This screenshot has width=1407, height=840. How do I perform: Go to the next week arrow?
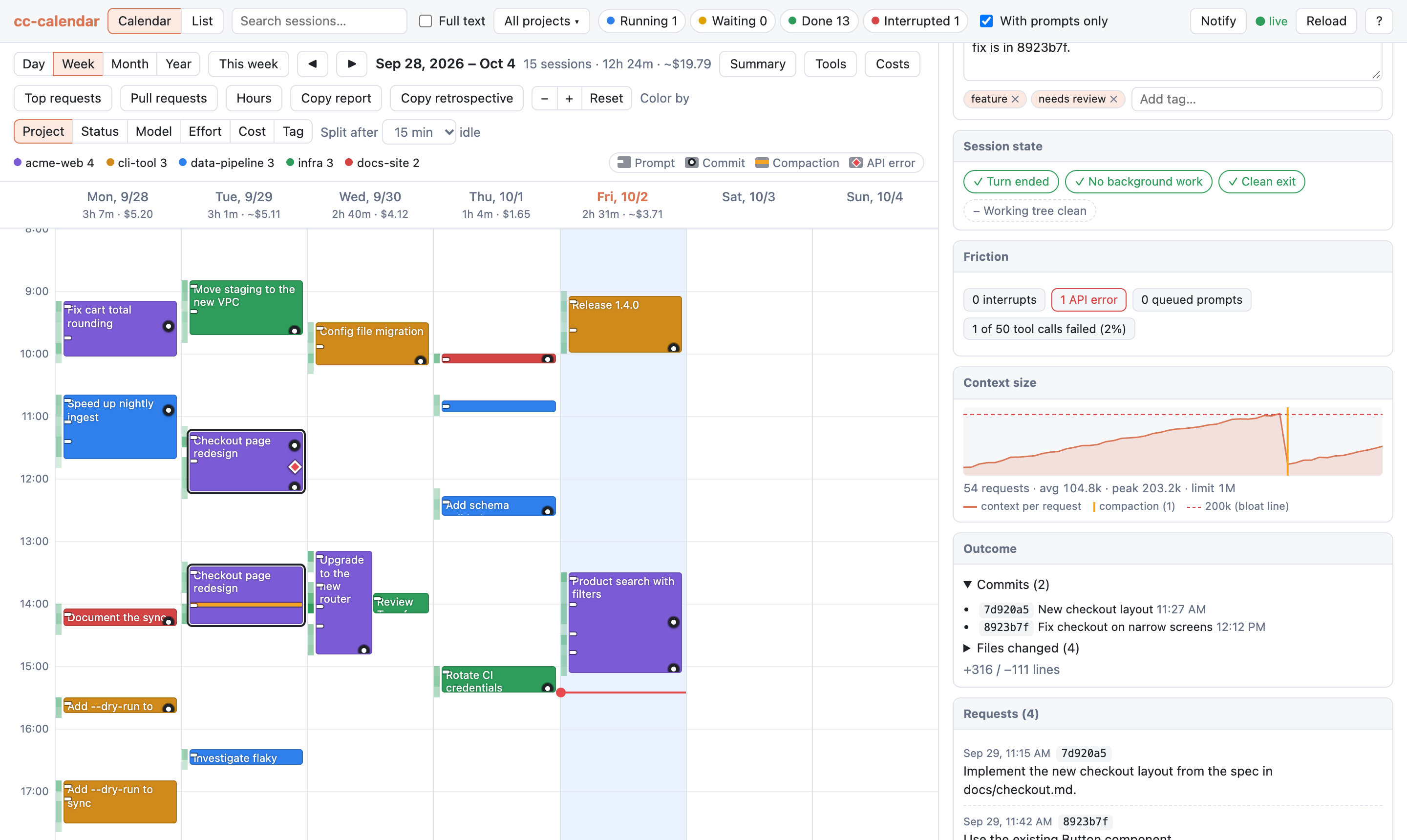tap(352, 64)
